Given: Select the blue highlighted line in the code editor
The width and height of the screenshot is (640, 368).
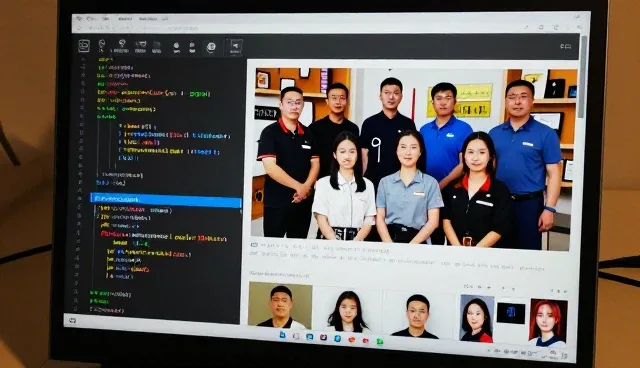Looking at the screenshot, I should point(166,200).
